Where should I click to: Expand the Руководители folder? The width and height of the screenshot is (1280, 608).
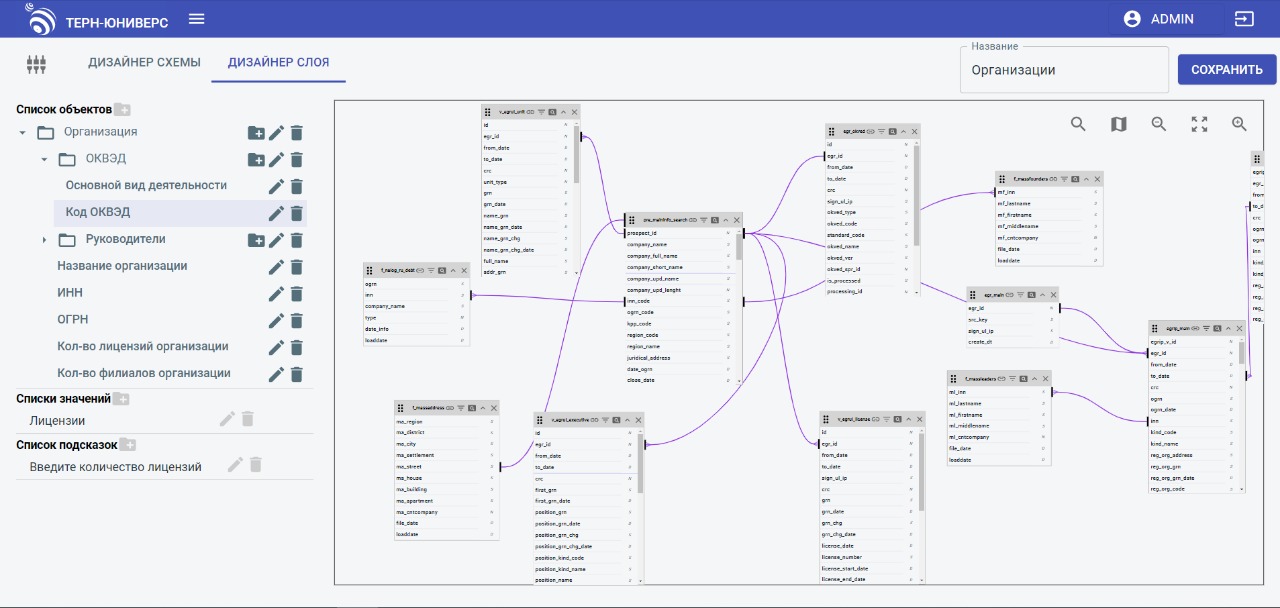[x=44, y=240]
